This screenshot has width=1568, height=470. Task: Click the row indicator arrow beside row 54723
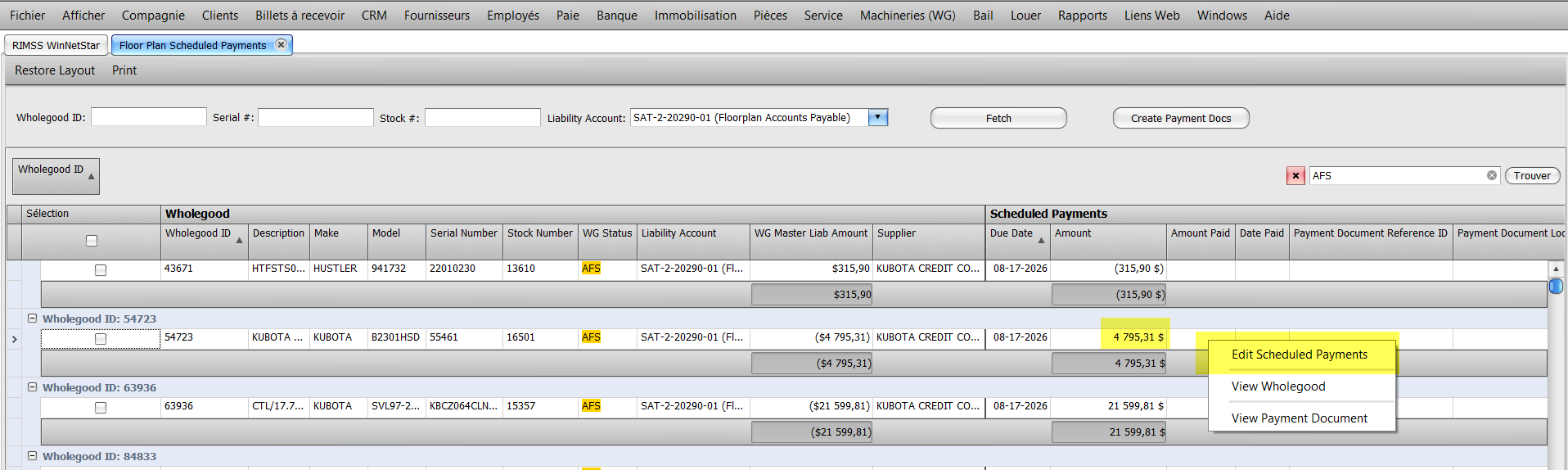click(14, 339)
